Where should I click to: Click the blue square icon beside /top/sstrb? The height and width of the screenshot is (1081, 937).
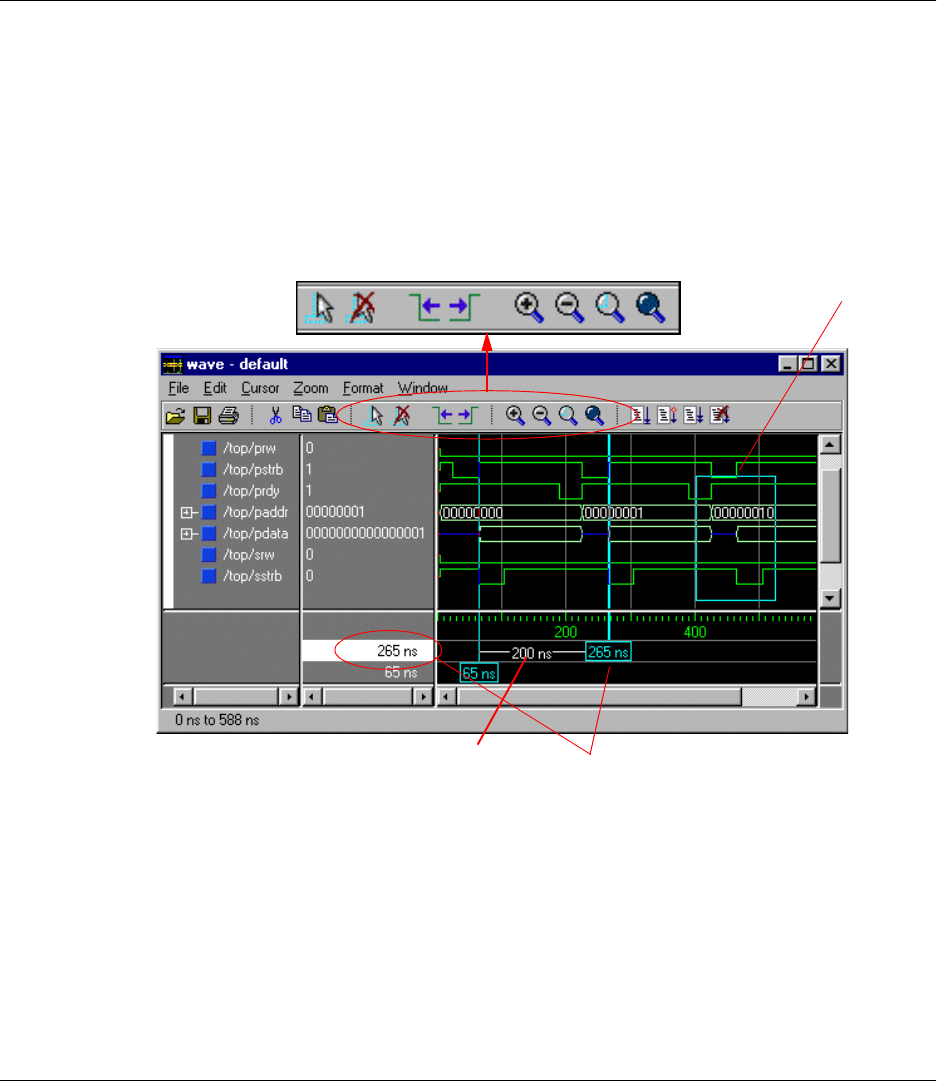tap(209, 576)
